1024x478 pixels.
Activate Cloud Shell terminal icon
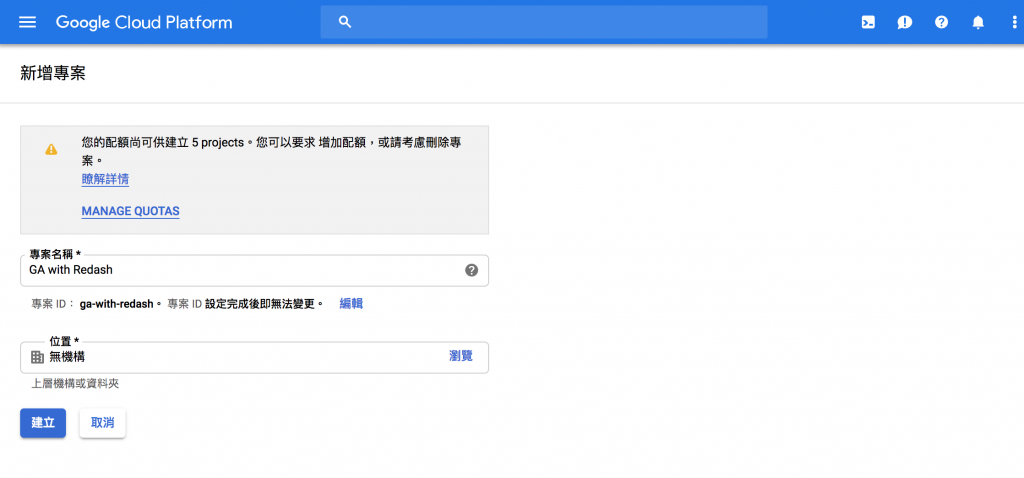(x=868, y=22)
